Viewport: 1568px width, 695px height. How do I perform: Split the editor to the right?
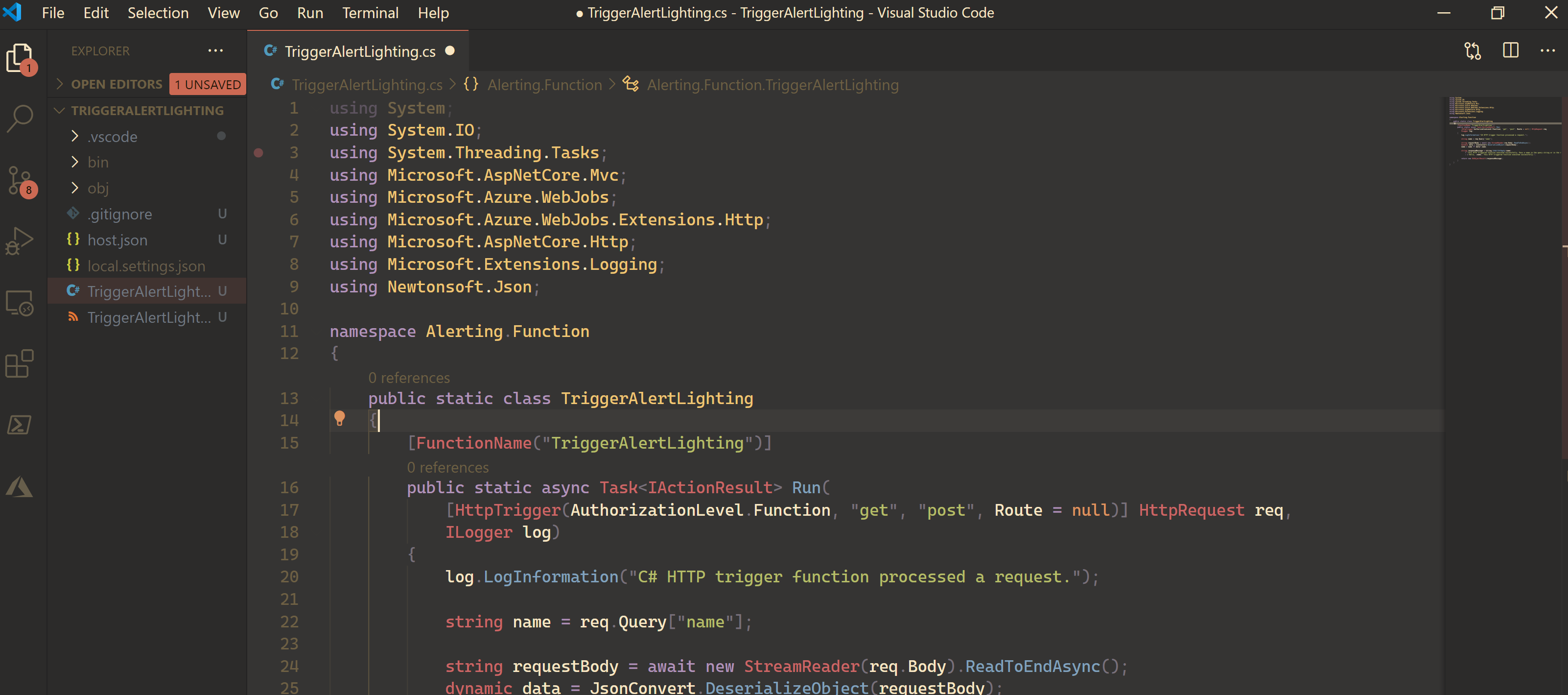tap(1510, 50)
